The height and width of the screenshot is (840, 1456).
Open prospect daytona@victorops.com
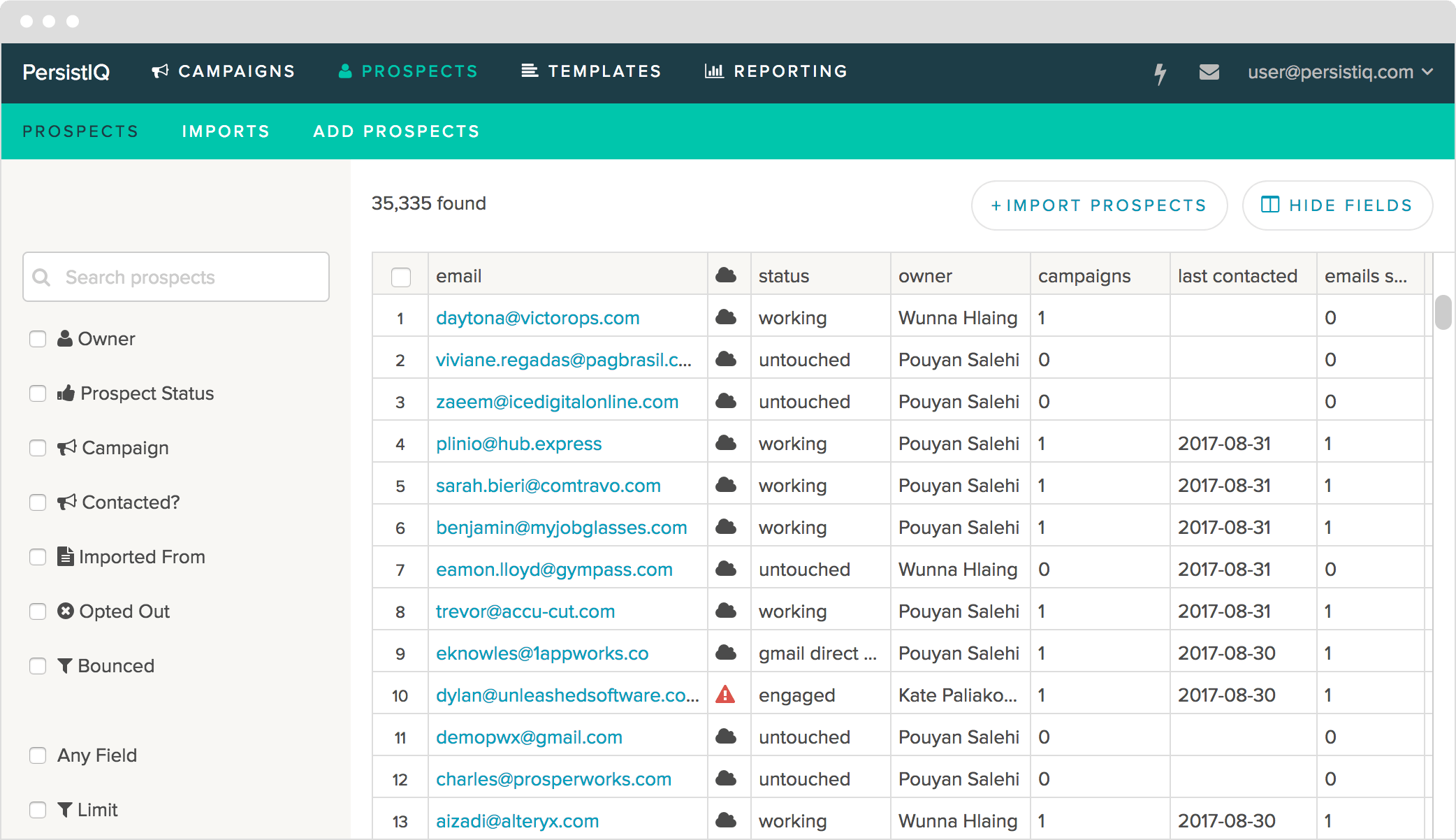pos(538,318)
